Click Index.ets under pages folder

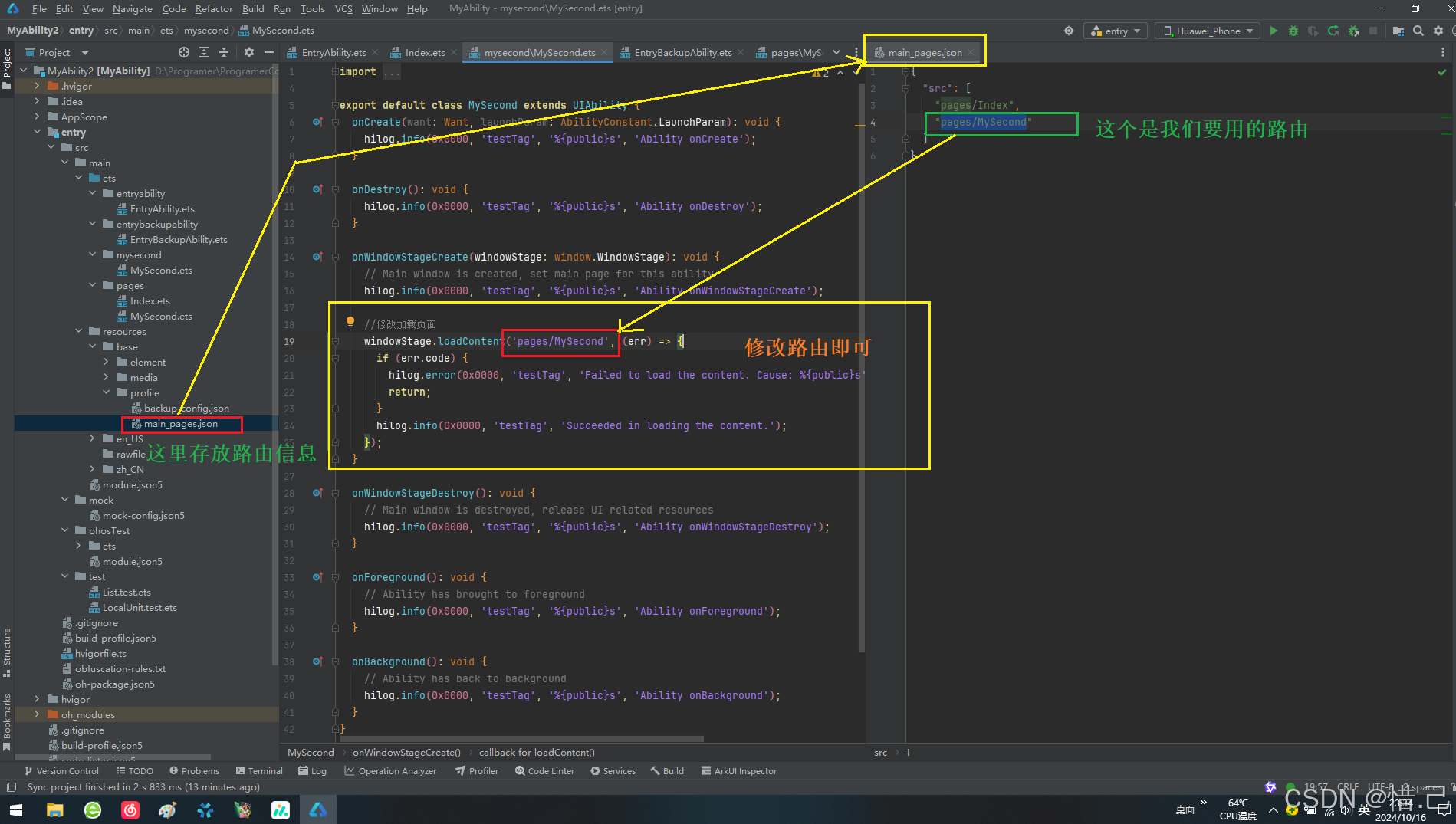tap(149, 300)
